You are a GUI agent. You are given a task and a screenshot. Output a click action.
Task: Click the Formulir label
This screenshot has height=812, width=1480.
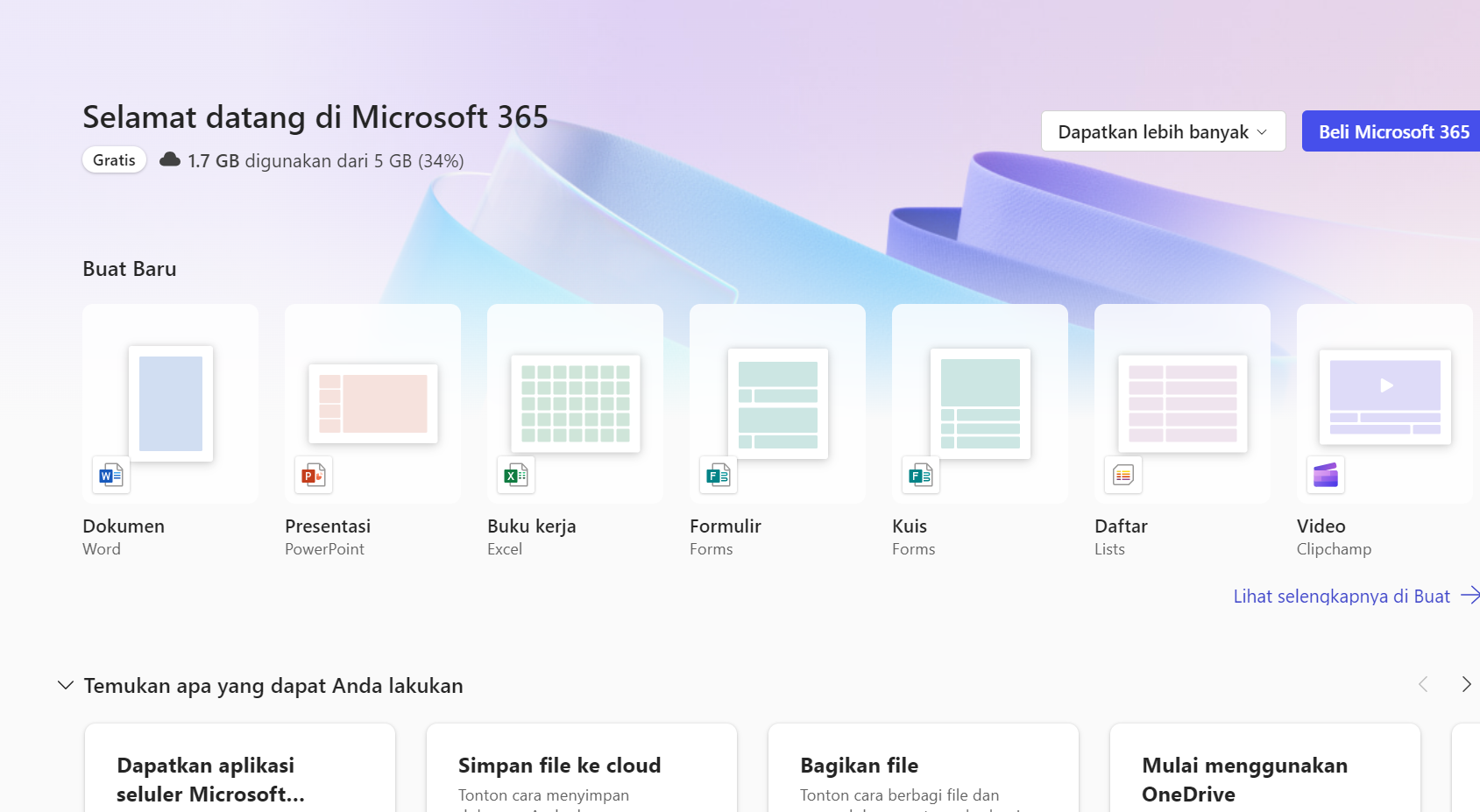726,526
